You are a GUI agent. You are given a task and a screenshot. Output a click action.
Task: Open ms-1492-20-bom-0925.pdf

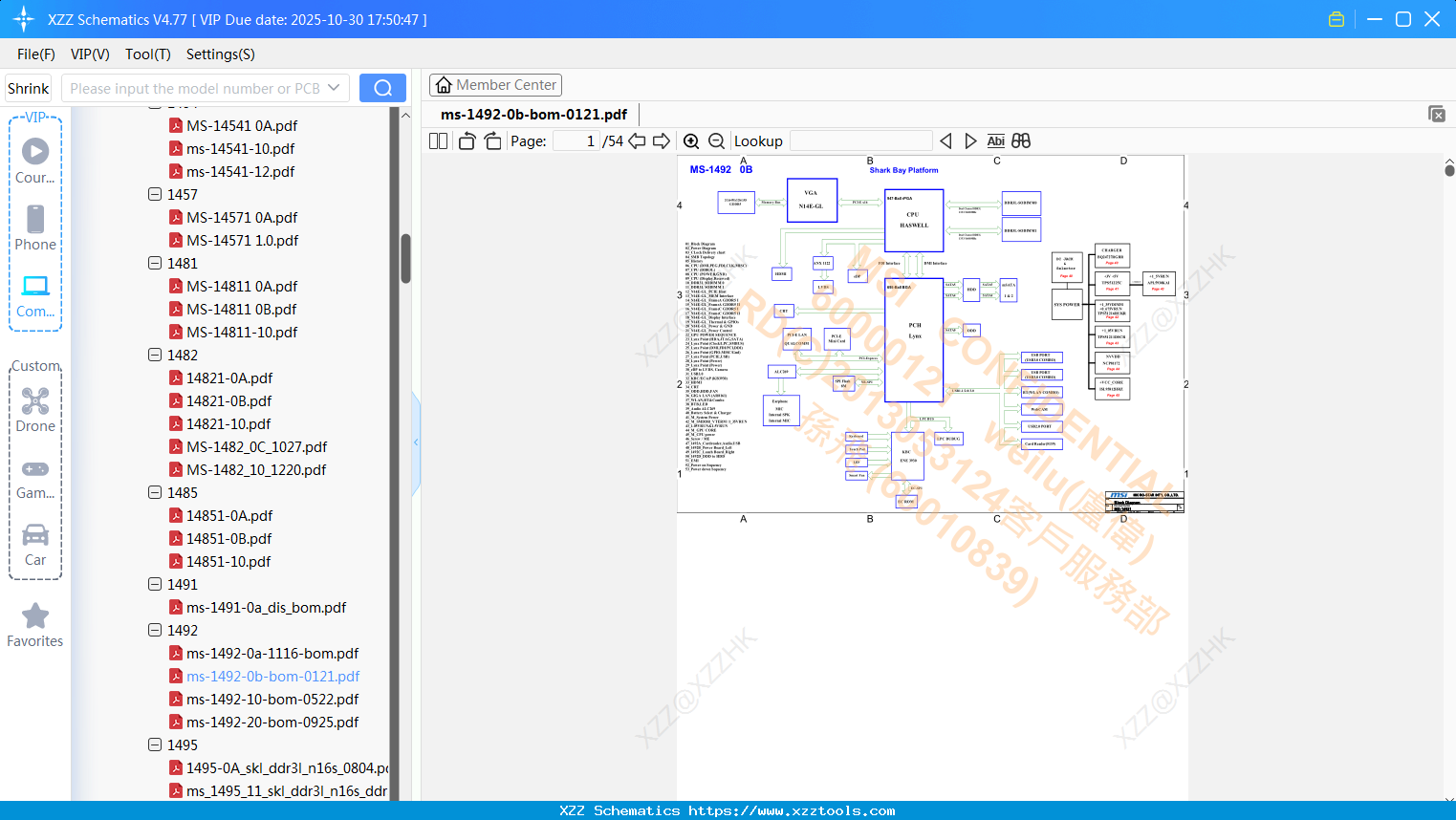point(272,722)
